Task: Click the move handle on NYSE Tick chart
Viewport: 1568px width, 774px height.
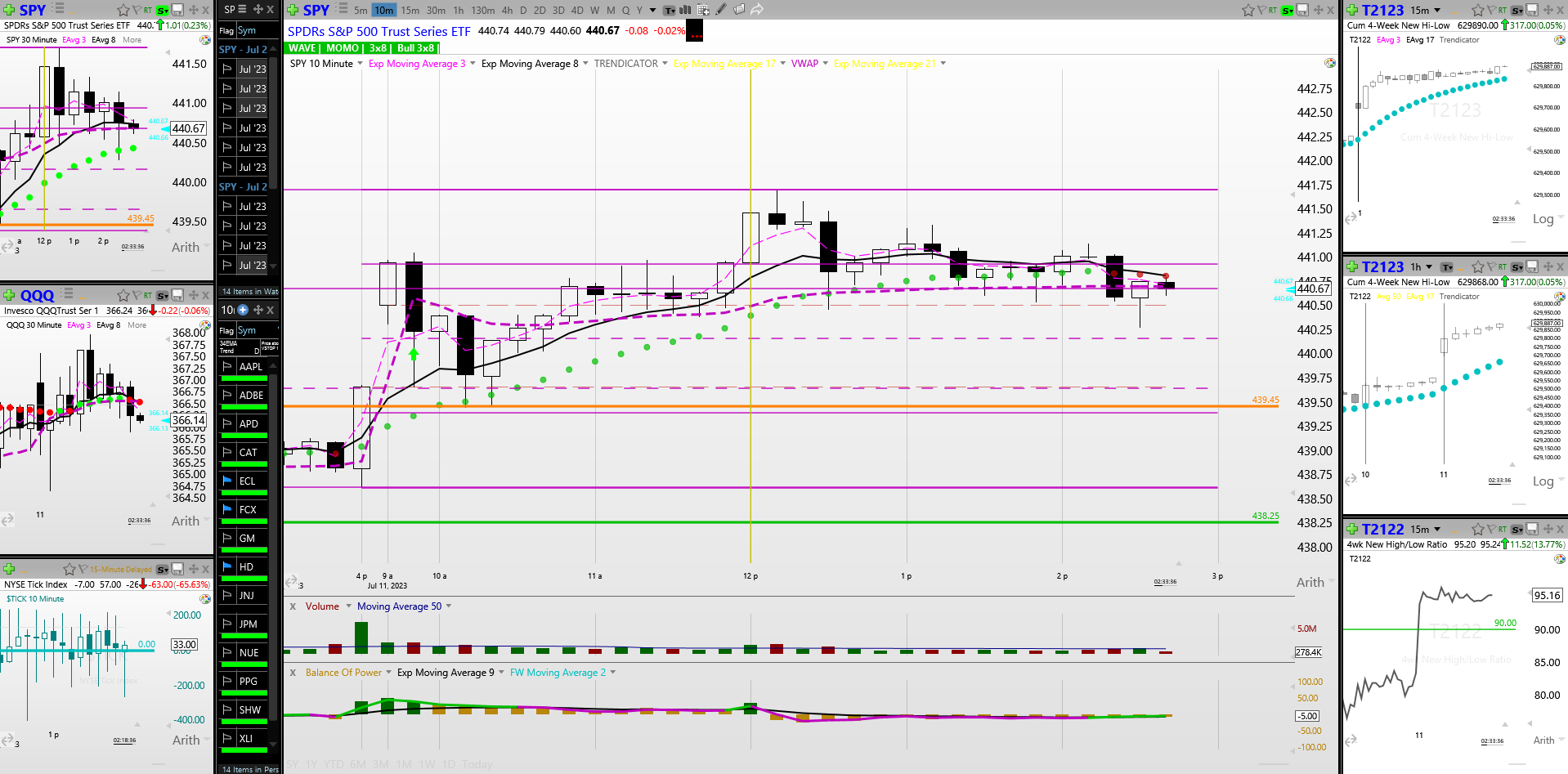Action: [x=194, y=569]
